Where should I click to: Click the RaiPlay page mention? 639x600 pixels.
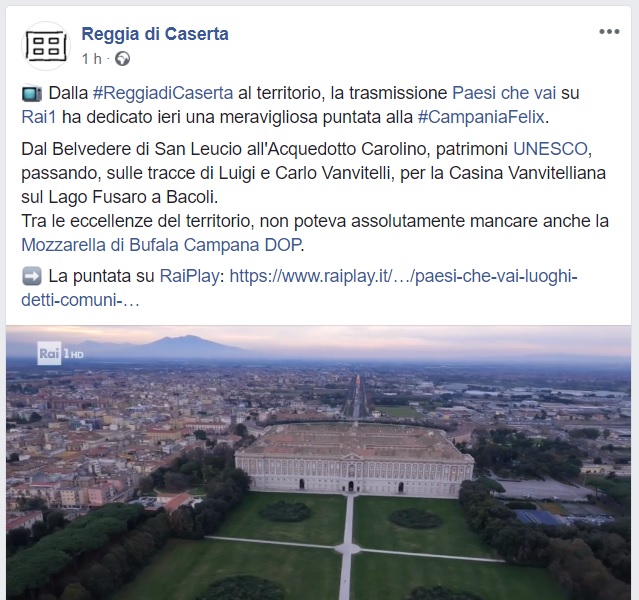(189, 276)
